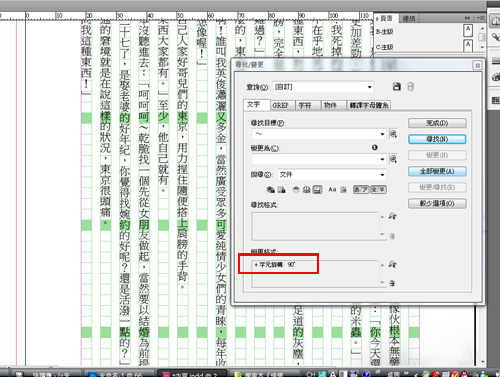Click inside the change-to text field
Image resolution: width=500 pixels, height=377 pixels.
315,159
